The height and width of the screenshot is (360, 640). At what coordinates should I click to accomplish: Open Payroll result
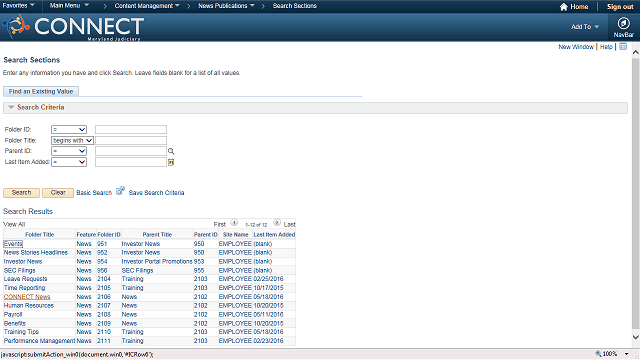point(13,314)
